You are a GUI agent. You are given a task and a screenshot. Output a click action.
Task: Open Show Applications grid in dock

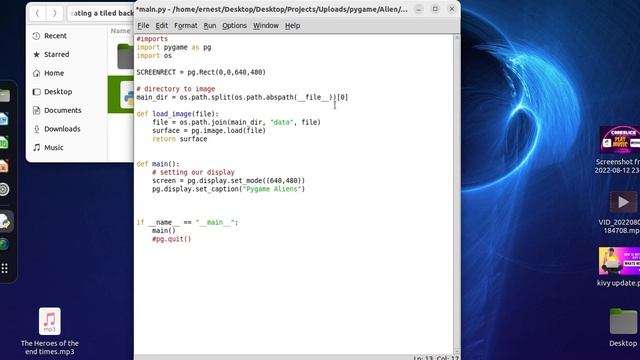[x=4, y=268]
